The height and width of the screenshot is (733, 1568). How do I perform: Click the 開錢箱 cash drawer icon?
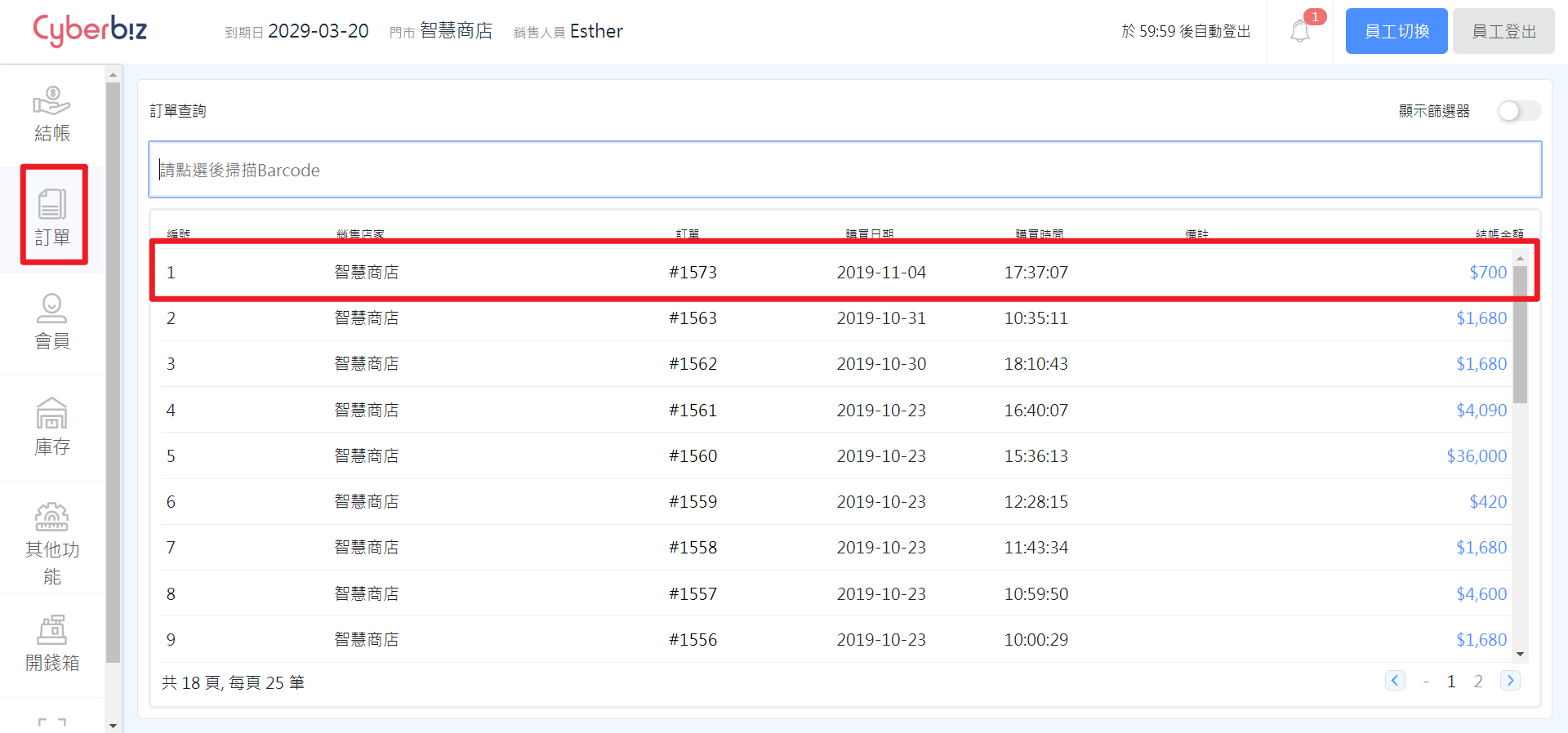[52, 645]
